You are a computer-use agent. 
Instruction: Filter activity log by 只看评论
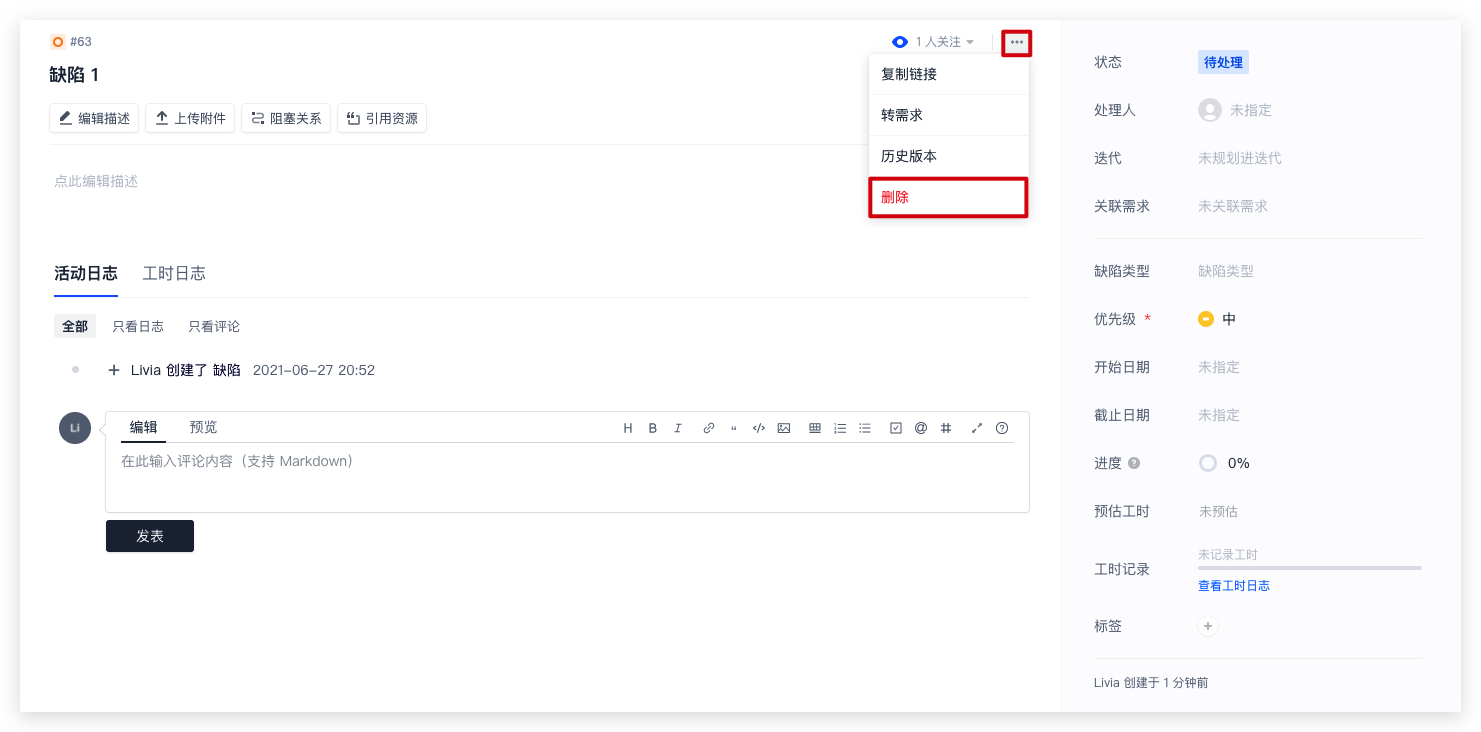214,326
